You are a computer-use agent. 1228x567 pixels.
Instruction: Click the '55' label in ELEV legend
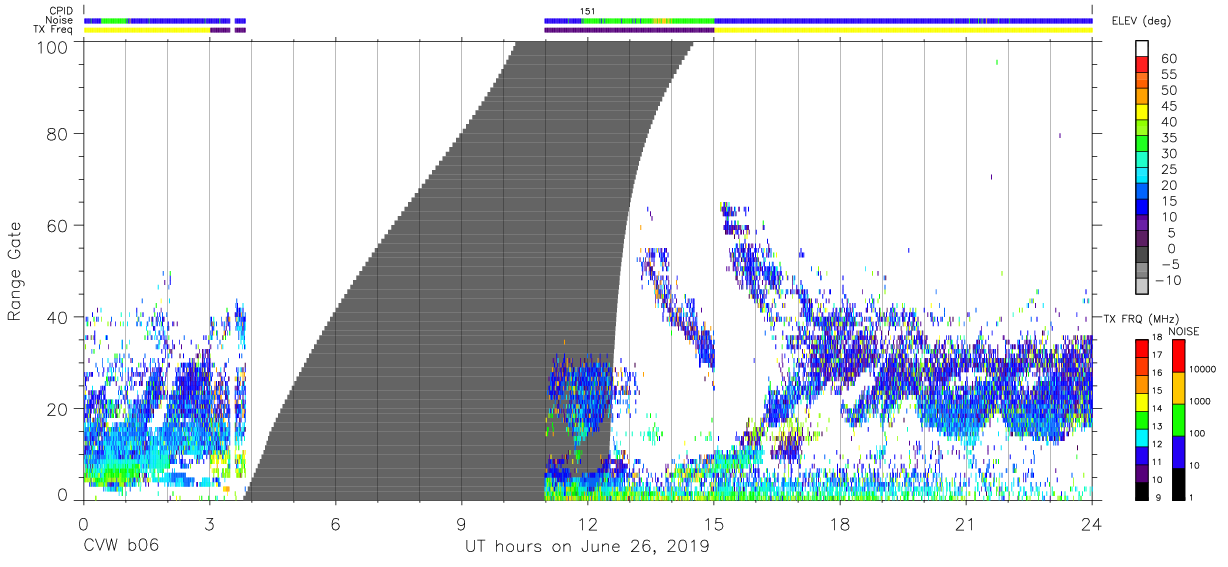1168,75
